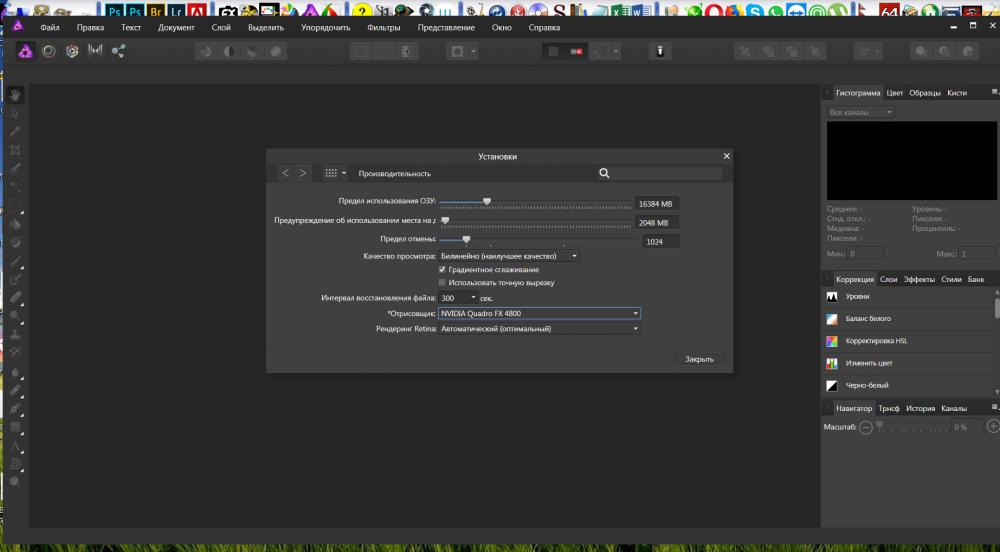Open the Liquify persona
Screen dimensions: 1000x552
pos(49,52)
